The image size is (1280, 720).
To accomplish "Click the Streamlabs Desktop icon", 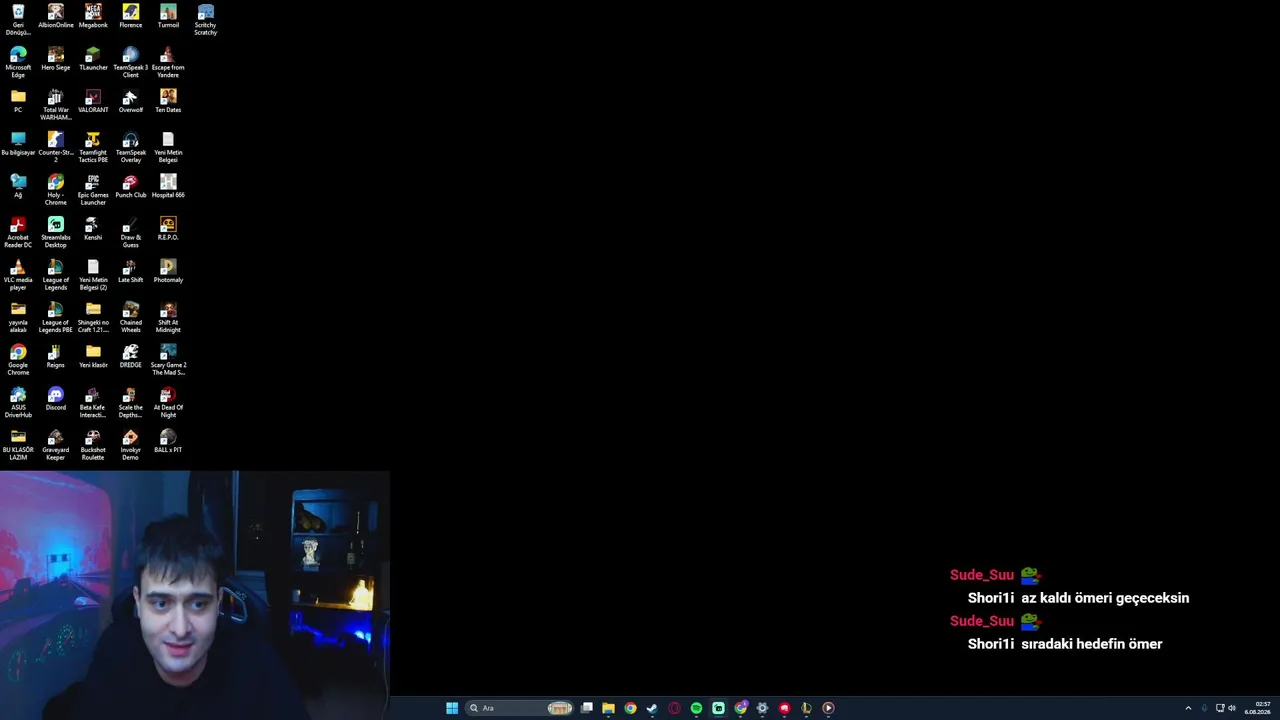I will click(56, 231).
